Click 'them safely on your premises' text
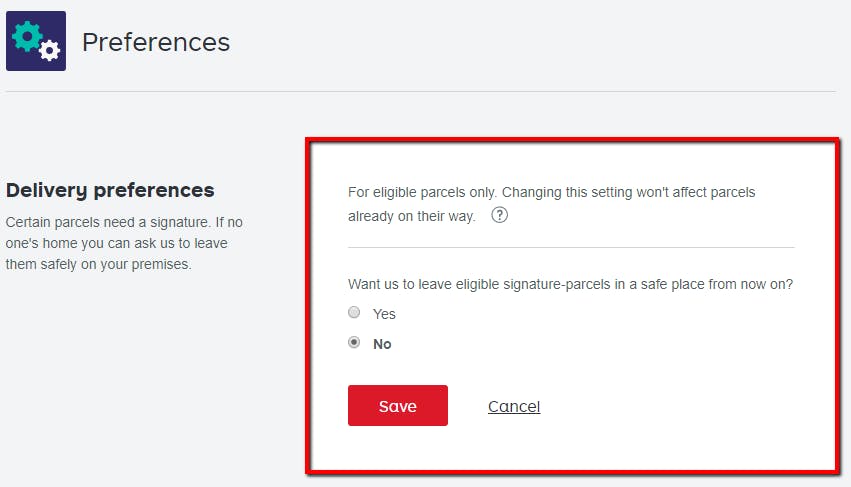This screenshot has height=487, width=851. click(98, 264)
